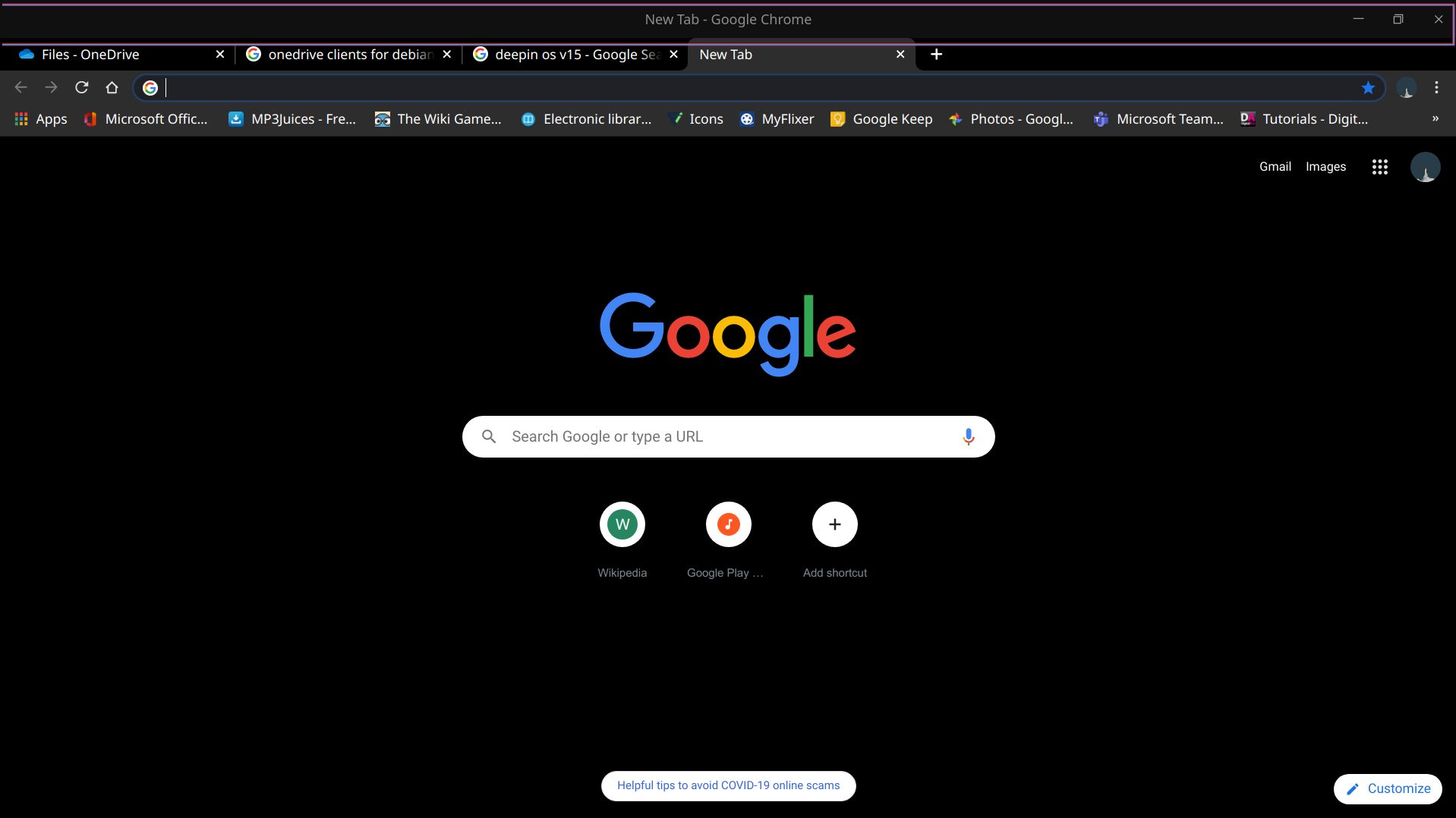Open the Google apps grid icon

click(1379, 167)
